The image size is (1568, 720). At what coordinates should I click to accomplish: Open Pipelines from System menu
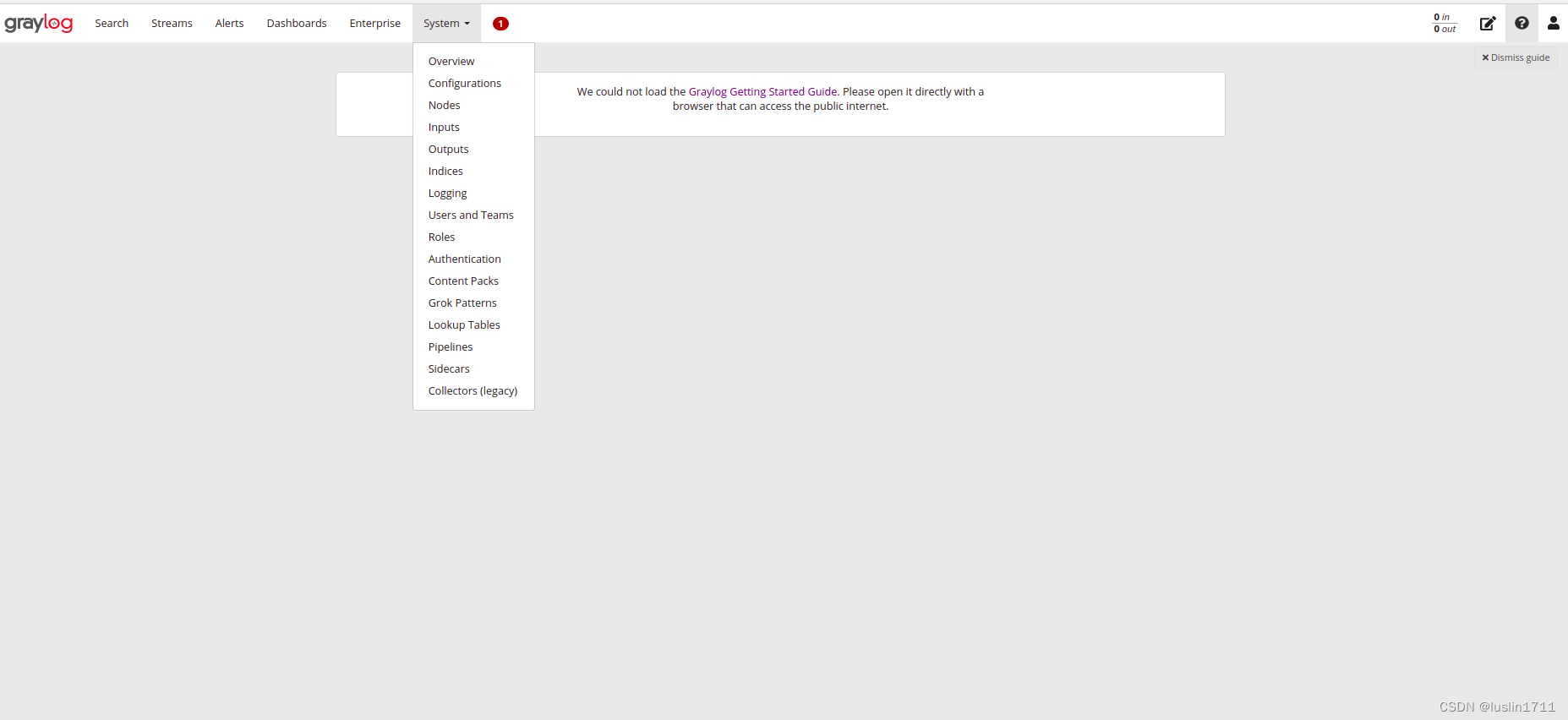pos(473,346)
